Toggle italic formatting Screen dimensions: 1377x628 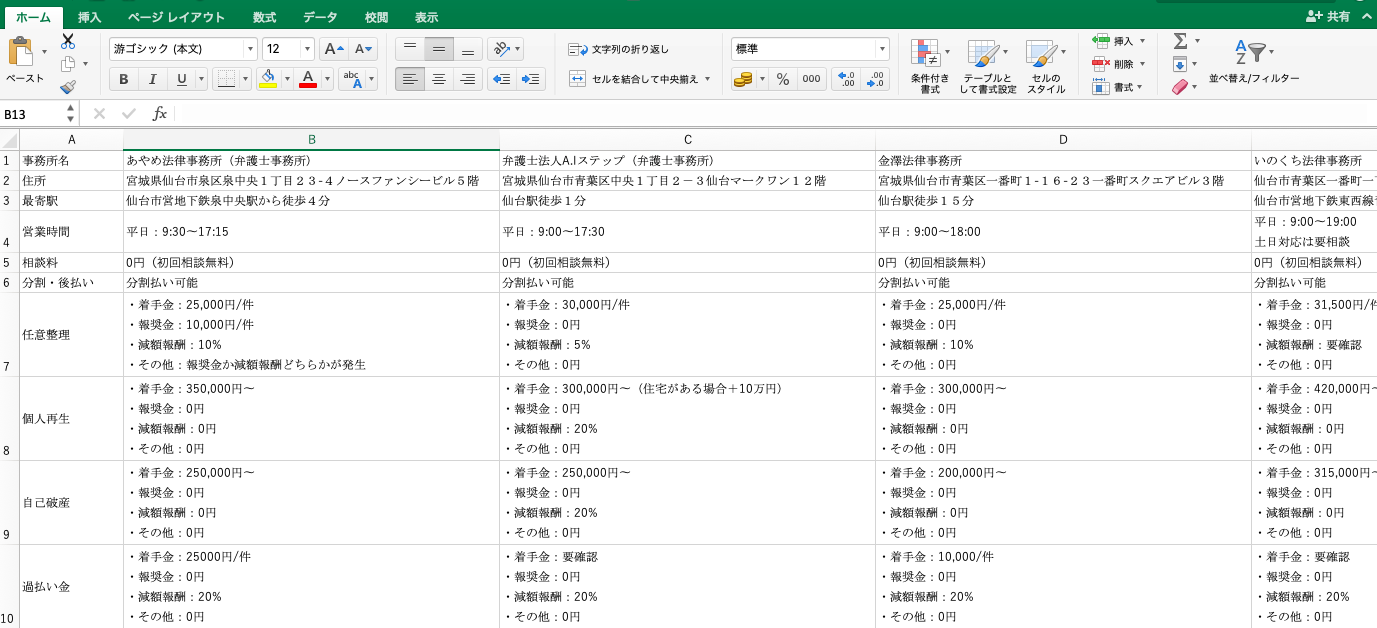click(153, 79)
